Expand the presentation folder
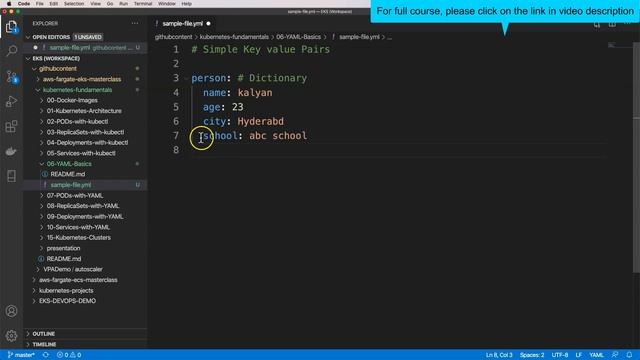The image size is (640, 360). coord(42,248)
